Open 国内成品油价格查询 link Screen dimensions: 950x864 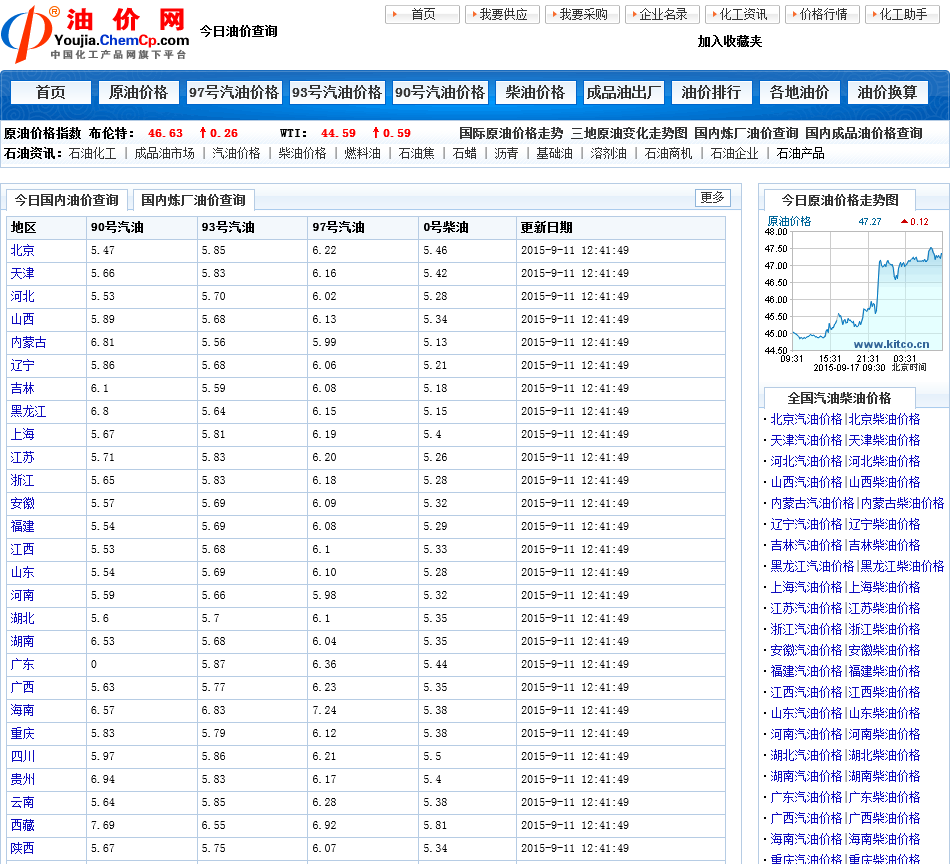pos(863,133)
